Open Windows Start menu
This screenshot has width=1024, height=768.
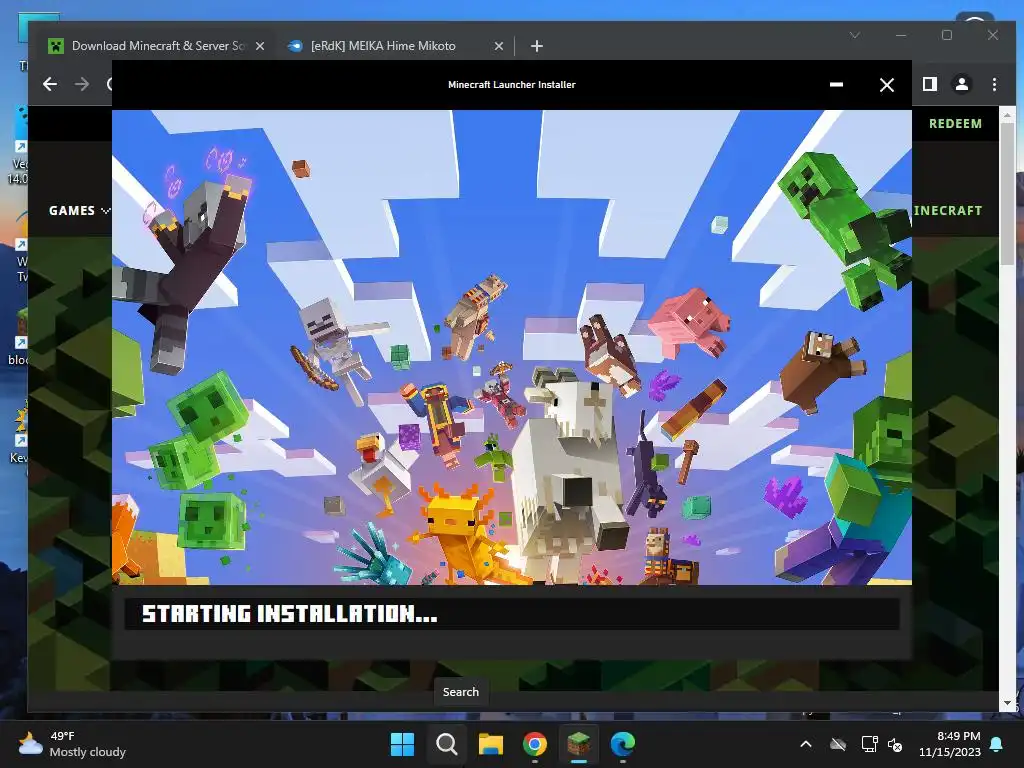pyautogui.click(x=402, y=744)
